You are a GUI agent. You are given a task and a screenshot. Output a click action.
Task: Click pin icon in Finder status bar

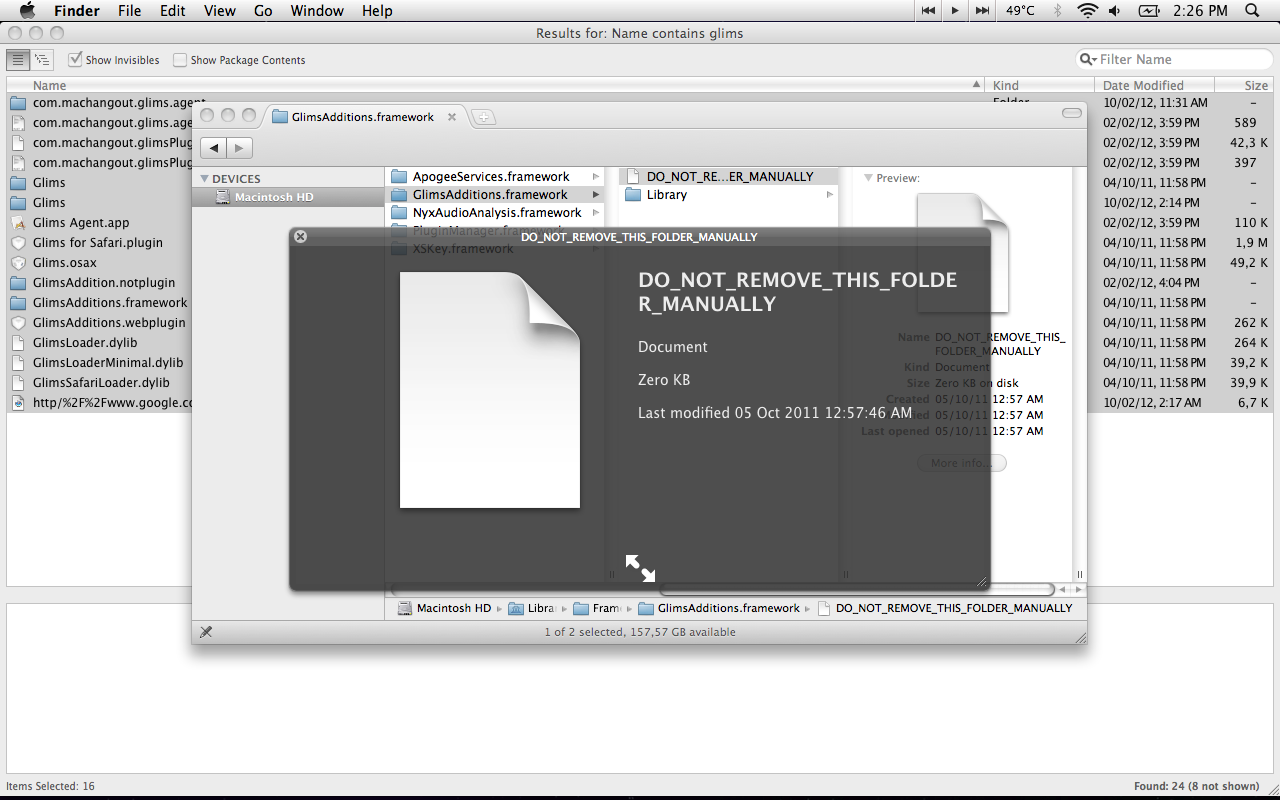tap(206, 632)
